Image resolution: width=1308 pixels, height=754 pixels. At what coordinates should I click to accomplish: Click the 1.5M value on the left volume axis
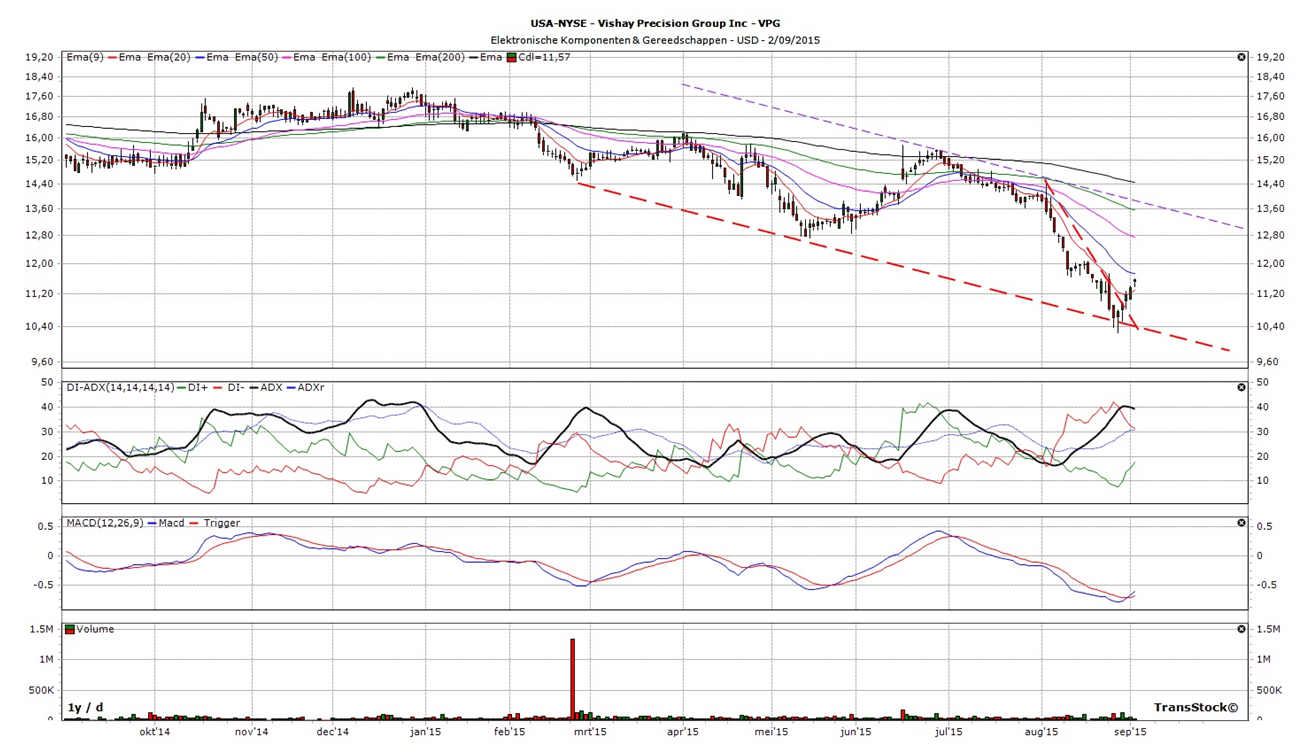point(40,629)
